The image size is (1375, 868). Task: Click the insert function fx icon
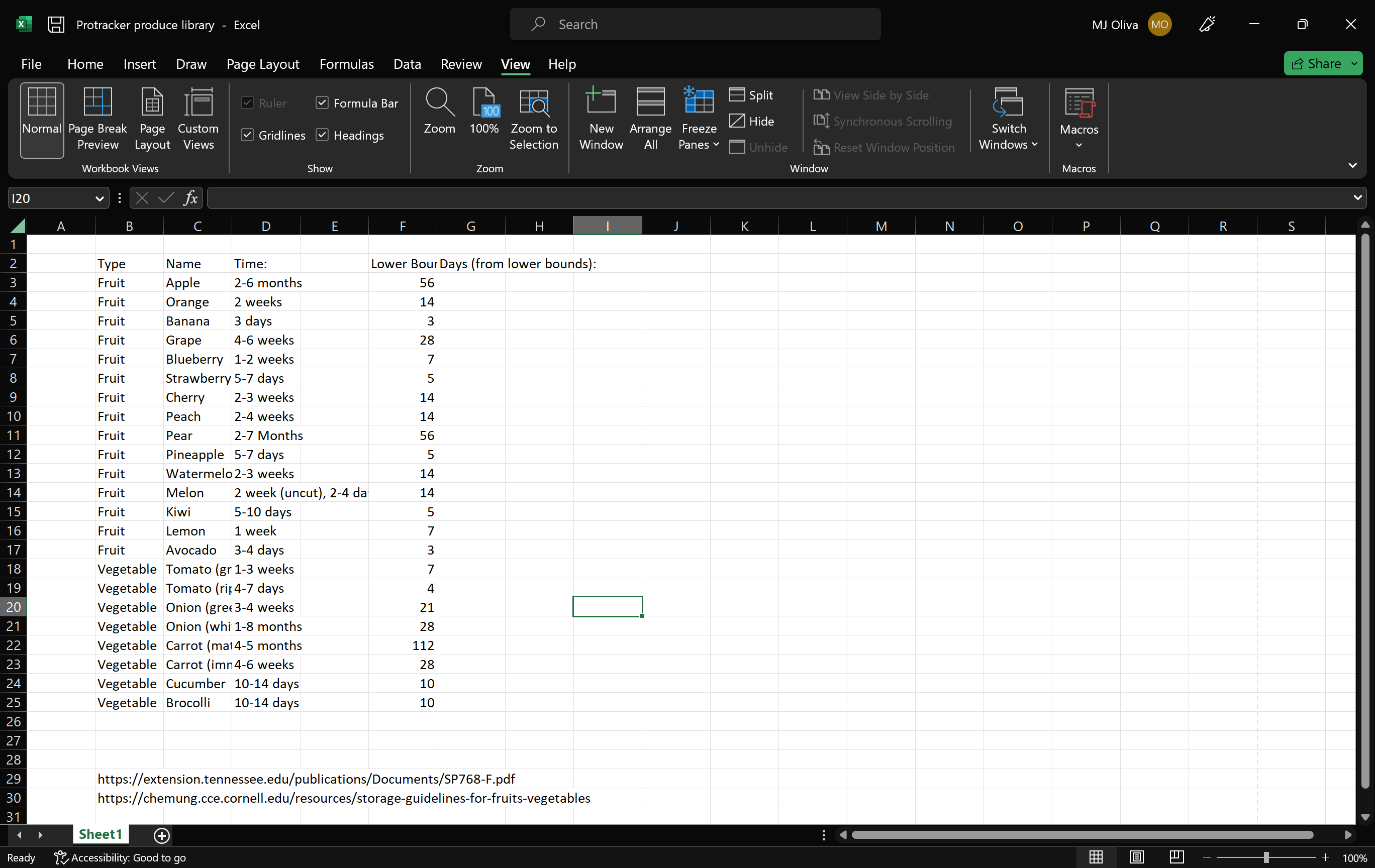190,198
